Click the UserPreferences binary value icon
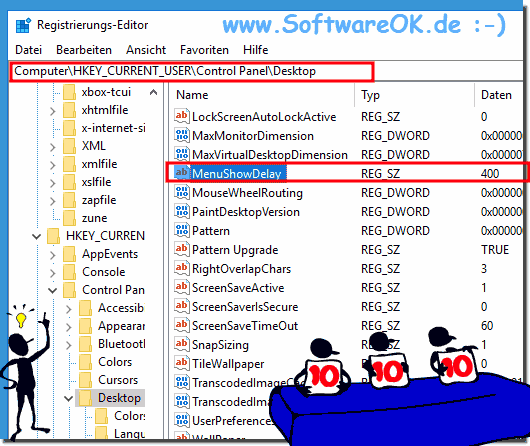Screen dimensions: 530x446 pyautogui.click(x=182, y=420)
